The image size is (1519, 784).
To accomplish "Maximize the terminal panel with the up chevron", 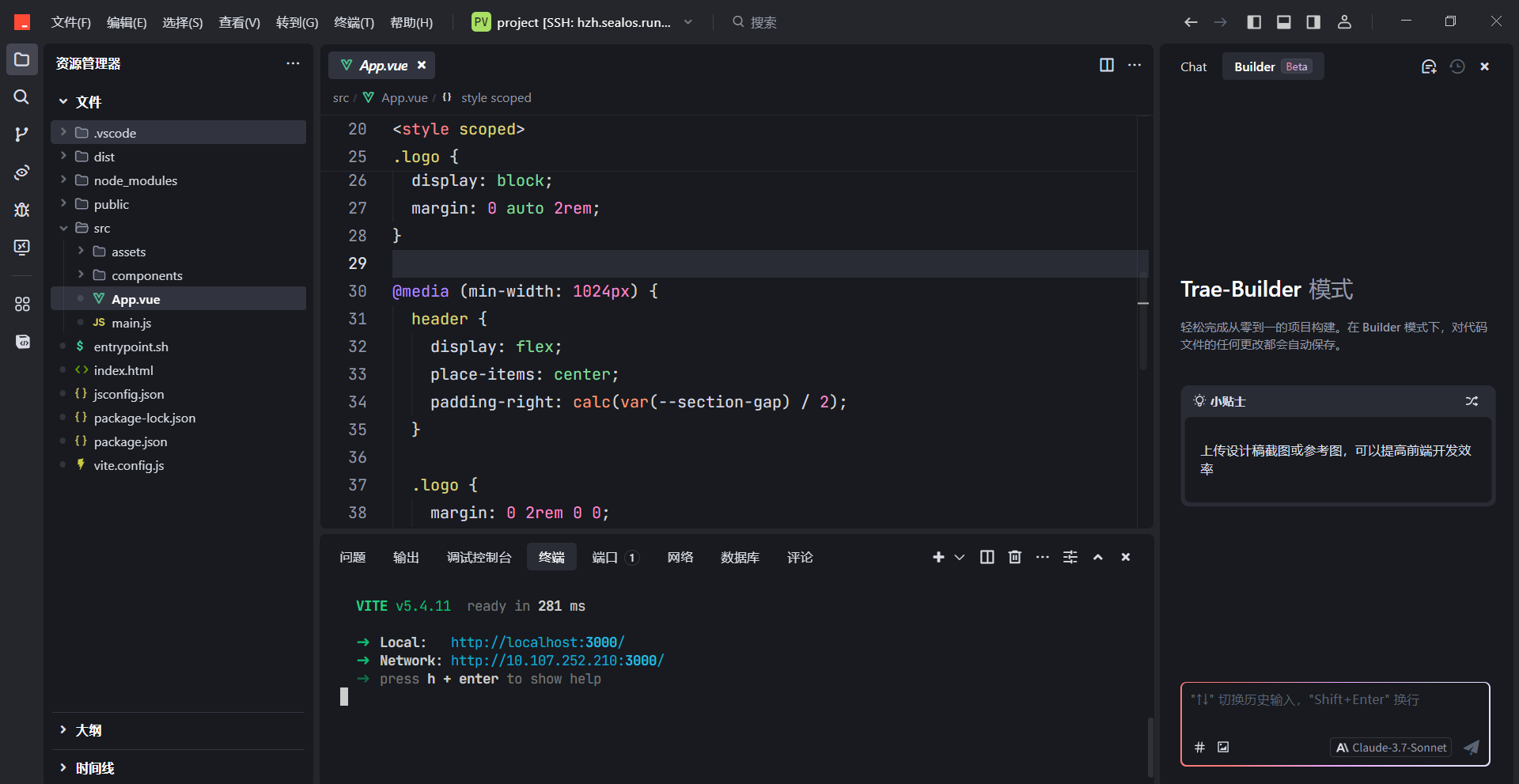I will click(x=1098, y=557).
